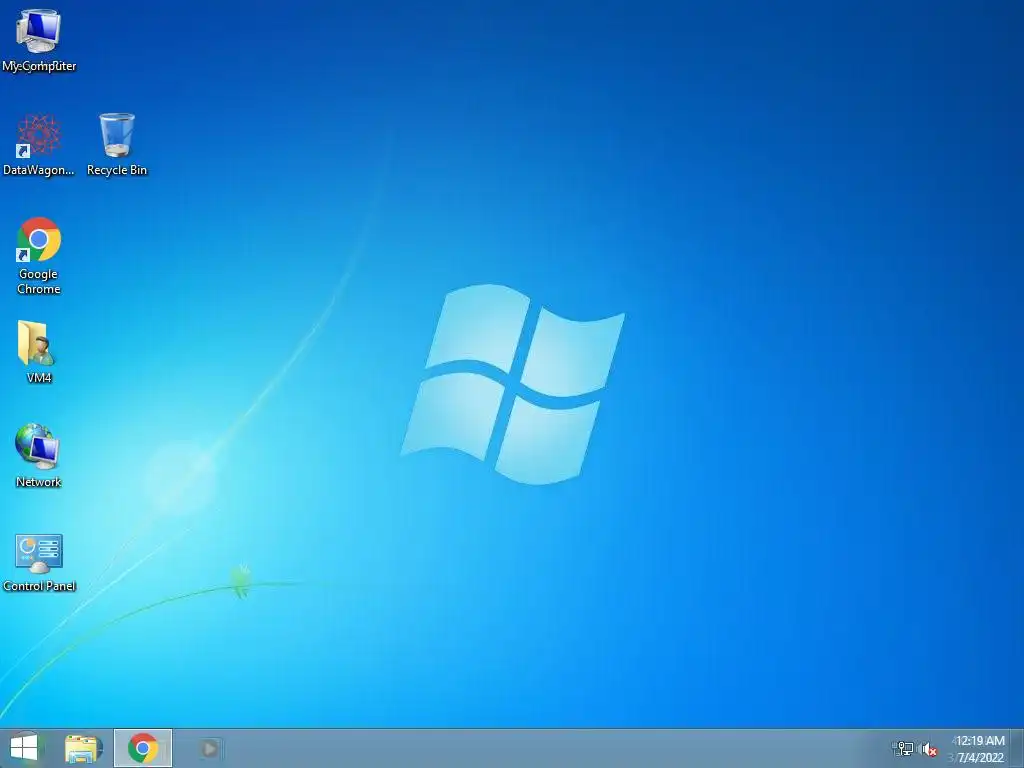The image size is (1024, 768).
Task: Click the muted volume tray icon
Action: tap(929, 749)
